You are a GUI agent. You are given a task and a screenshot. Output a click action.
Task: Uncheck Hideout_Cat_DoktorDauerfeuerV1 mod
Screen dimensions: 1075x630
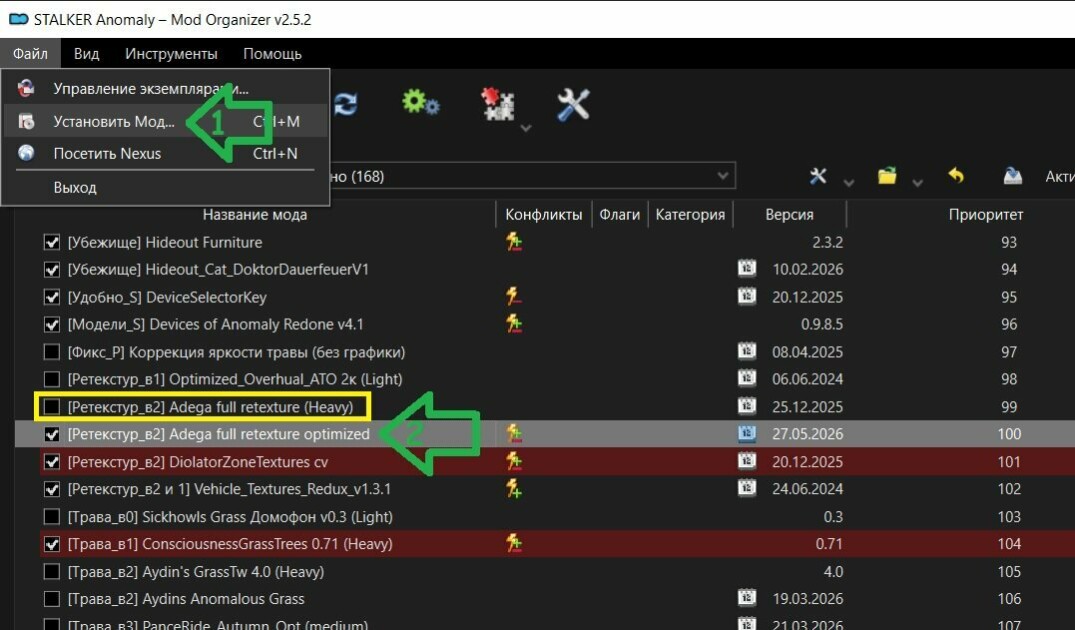coord(51,269)
